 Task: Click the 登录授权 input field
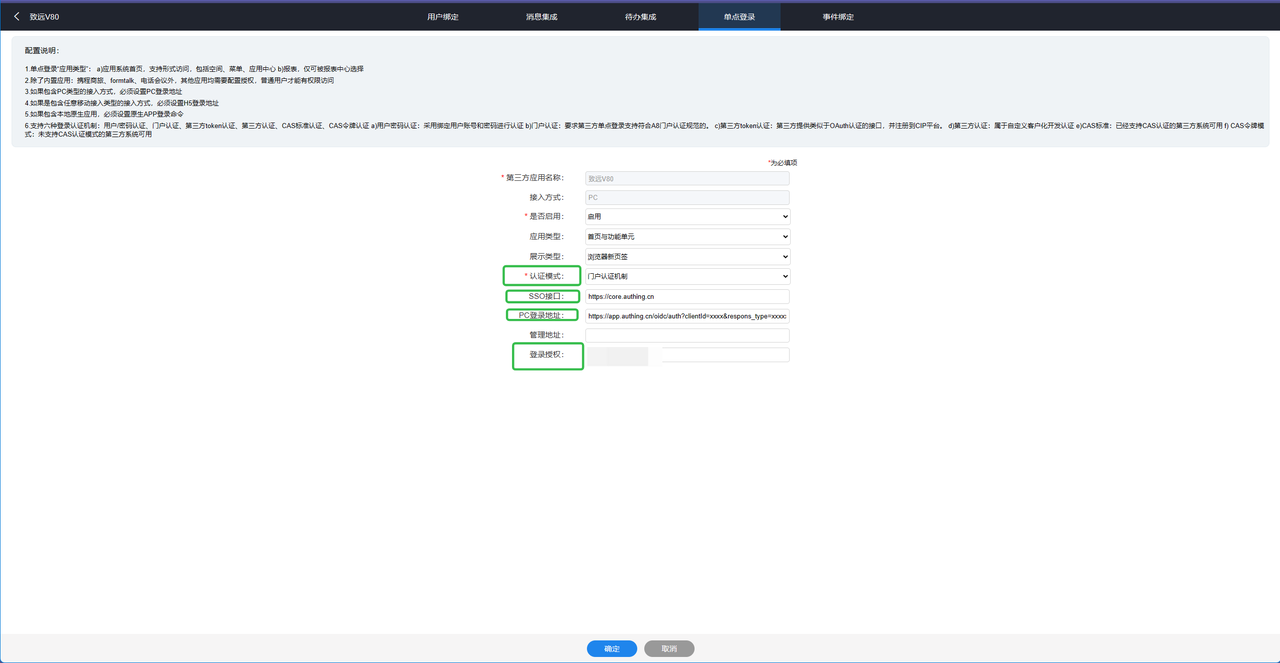point(725,355)
